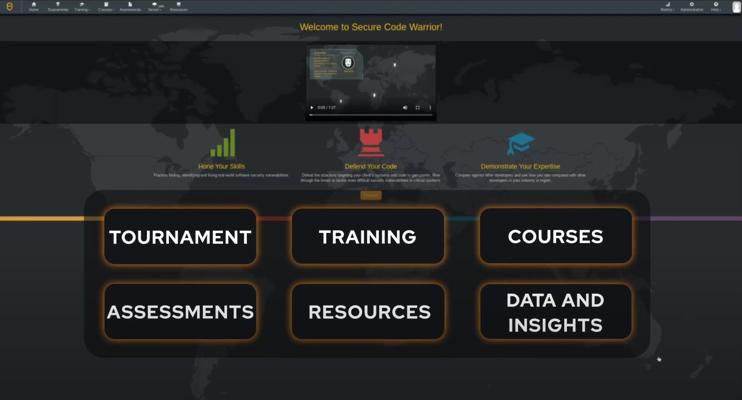
Task: Toggle fullscreen on the welcome video
Action: tap(417, 107)
